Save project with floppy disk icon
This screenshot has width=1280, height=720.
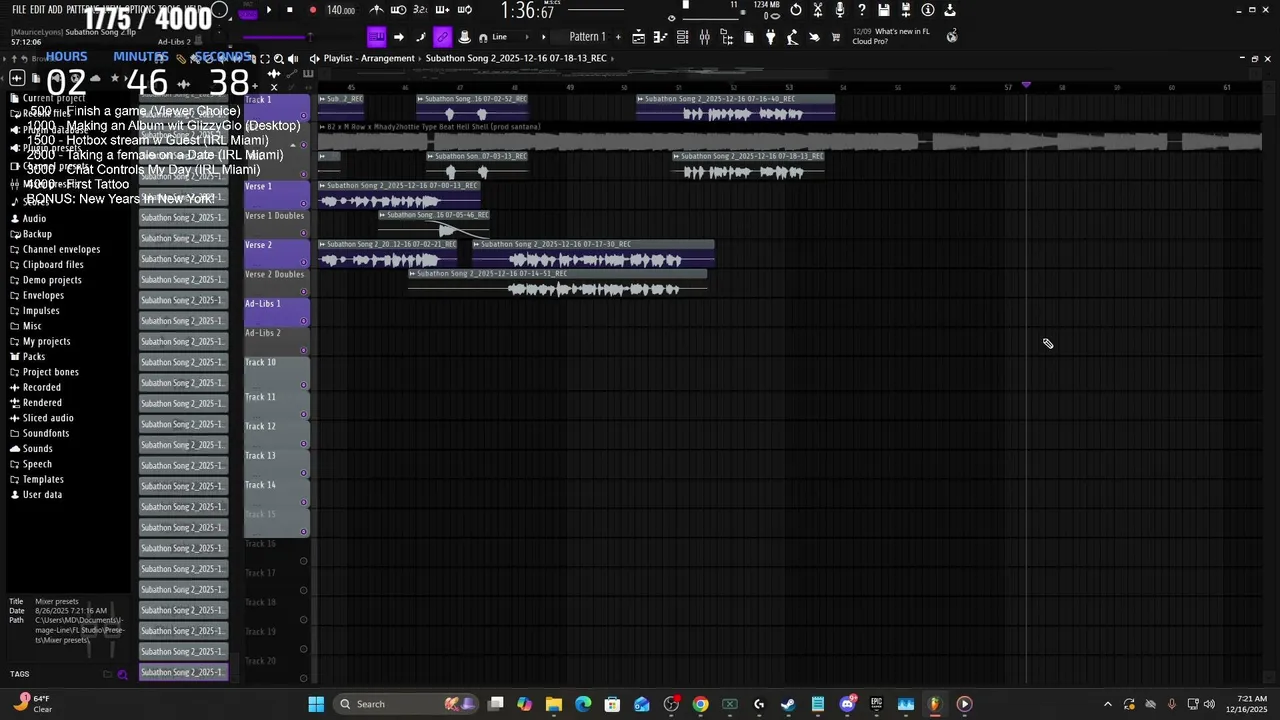884,10
